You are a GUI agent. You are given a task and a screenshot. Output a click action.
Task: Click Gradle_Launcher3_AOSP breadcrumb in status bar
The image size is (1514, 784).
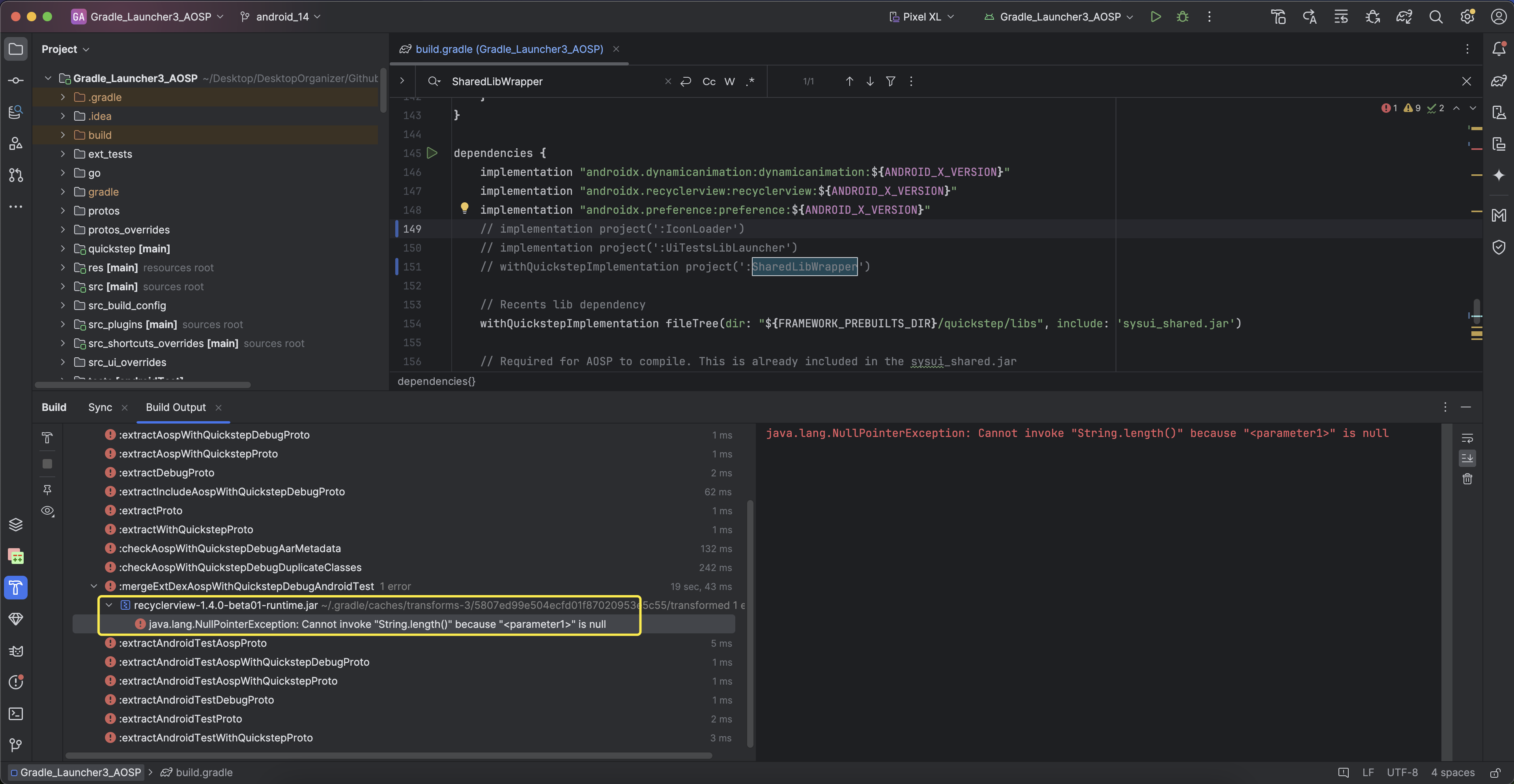(x=77, y=772)
